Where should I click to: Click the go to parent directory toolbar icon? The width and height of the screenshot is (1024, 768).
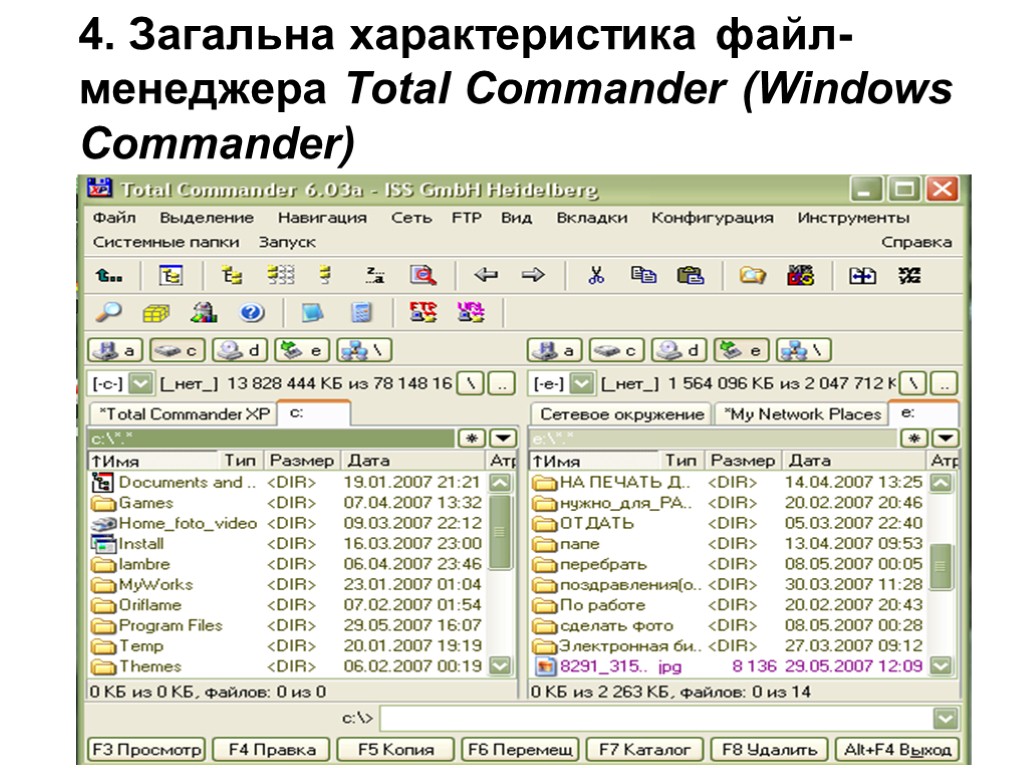coord(109,276)
